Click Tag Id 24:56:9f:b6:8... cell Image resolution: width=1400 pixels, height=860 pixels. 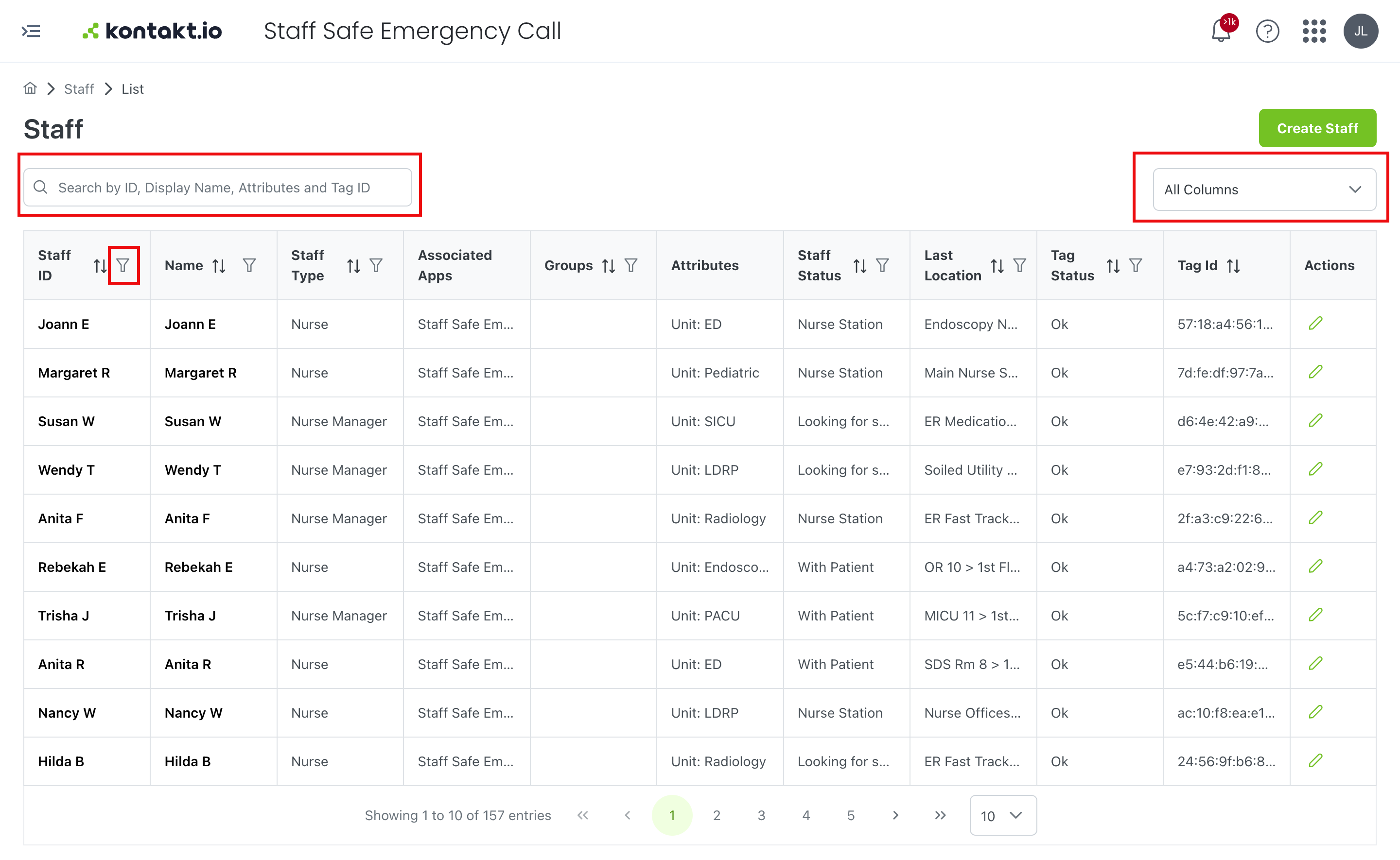[1226, 761]
